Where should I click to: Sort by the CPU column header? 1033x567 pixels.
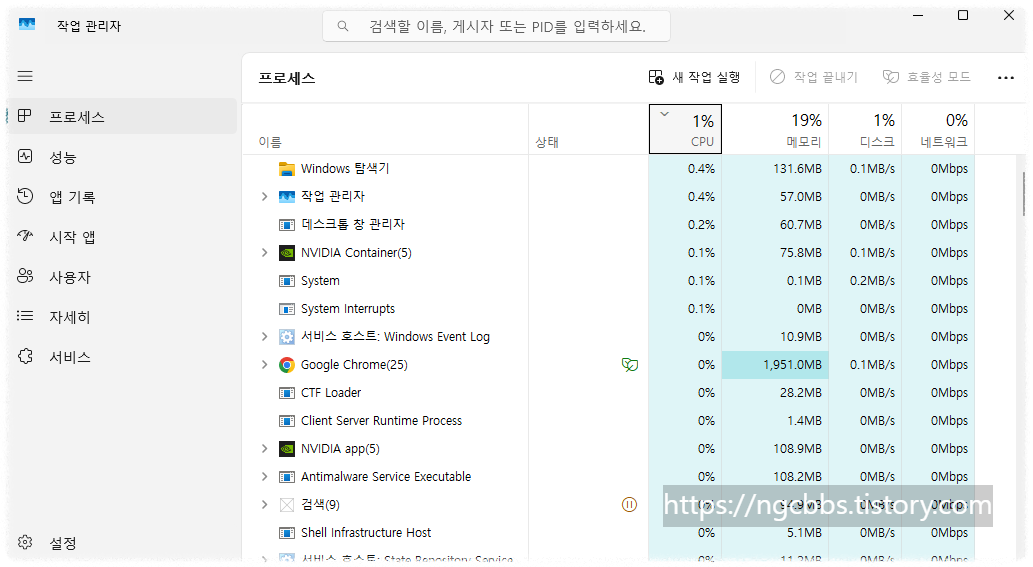click(685, 129)
